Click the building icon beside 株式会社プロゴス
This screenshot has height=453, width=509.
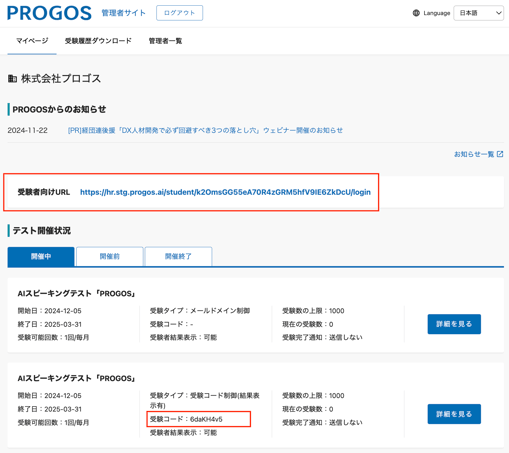(12, 79)
